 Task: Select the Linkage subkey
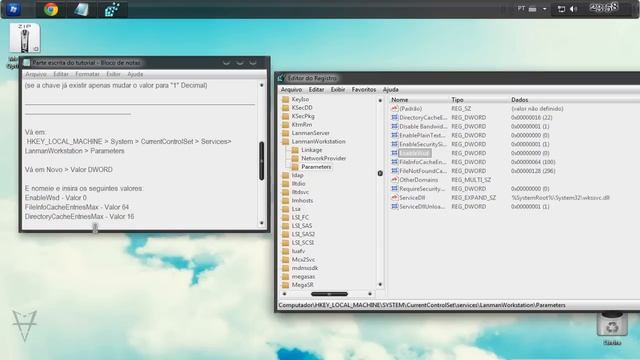pyautogui.click(x=311, y=150)
